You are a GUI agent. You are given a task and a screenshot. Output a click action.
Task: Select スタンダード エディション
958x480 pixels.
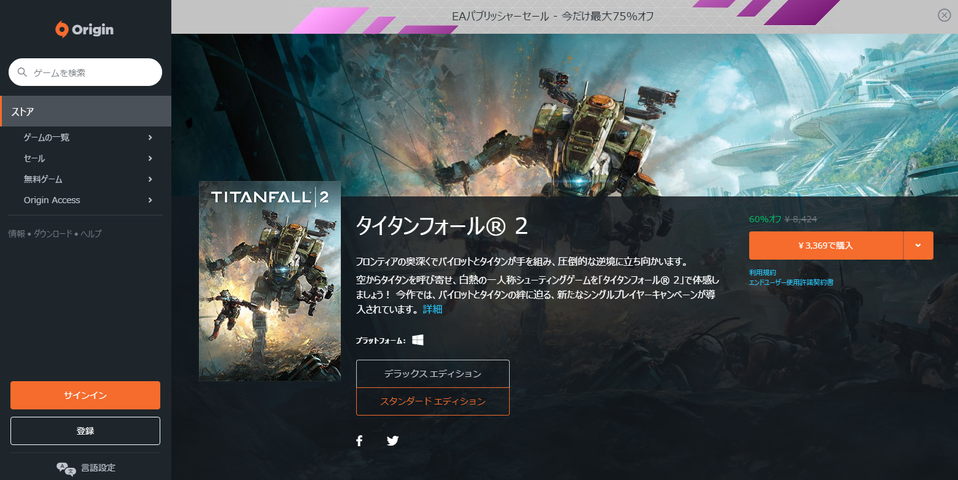(433, 401)
